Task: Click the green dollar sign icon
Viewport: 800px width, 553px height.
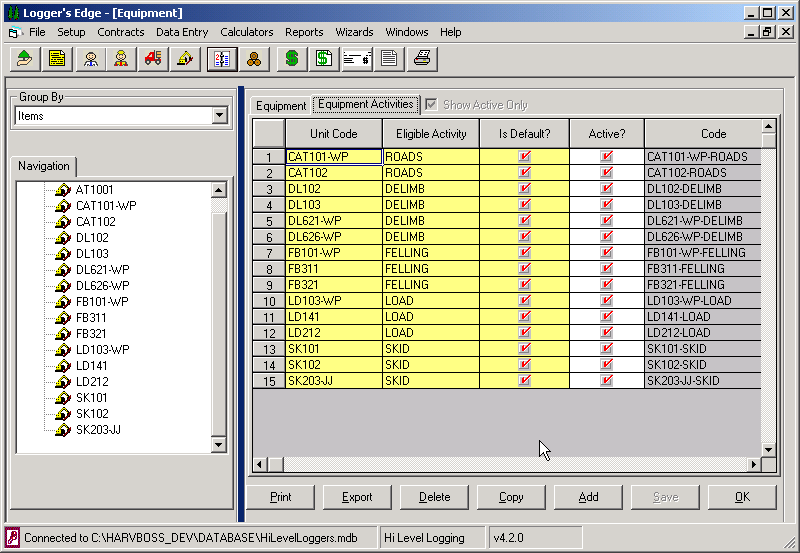Action: (x=292, y=59)
